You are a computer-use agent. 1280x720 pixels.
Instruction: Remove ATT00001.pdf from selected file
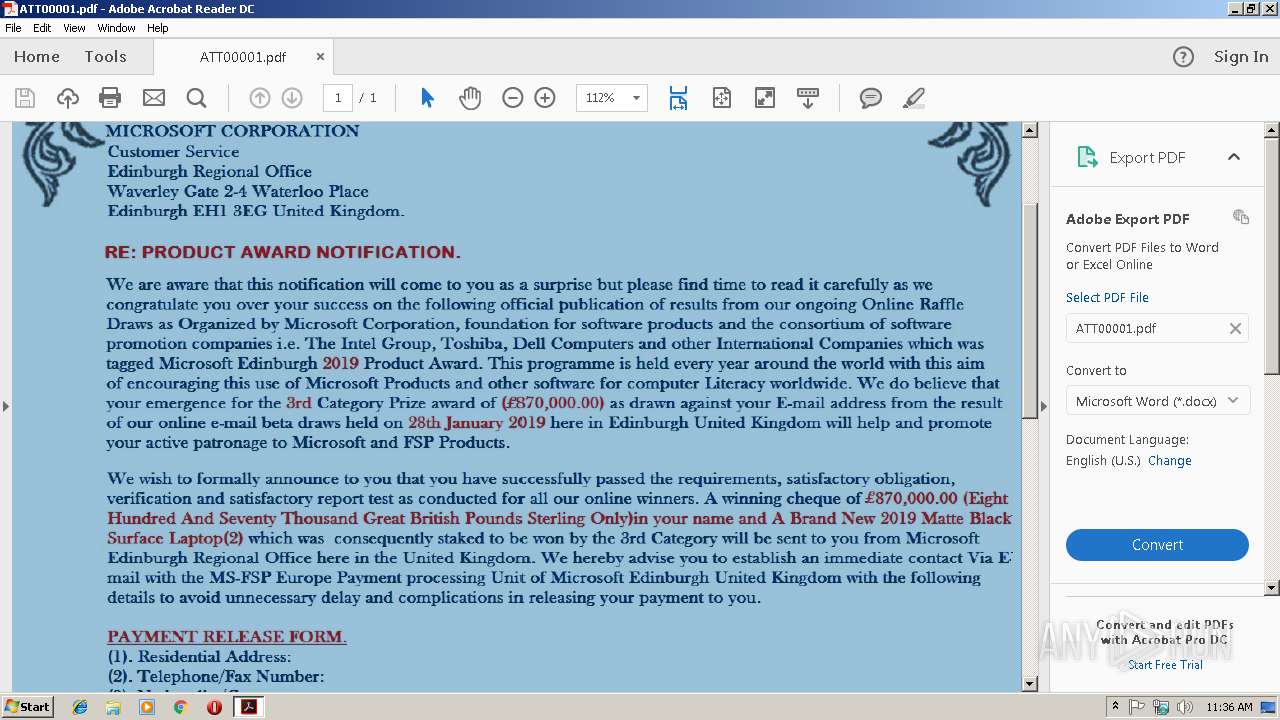[1235, 328]
